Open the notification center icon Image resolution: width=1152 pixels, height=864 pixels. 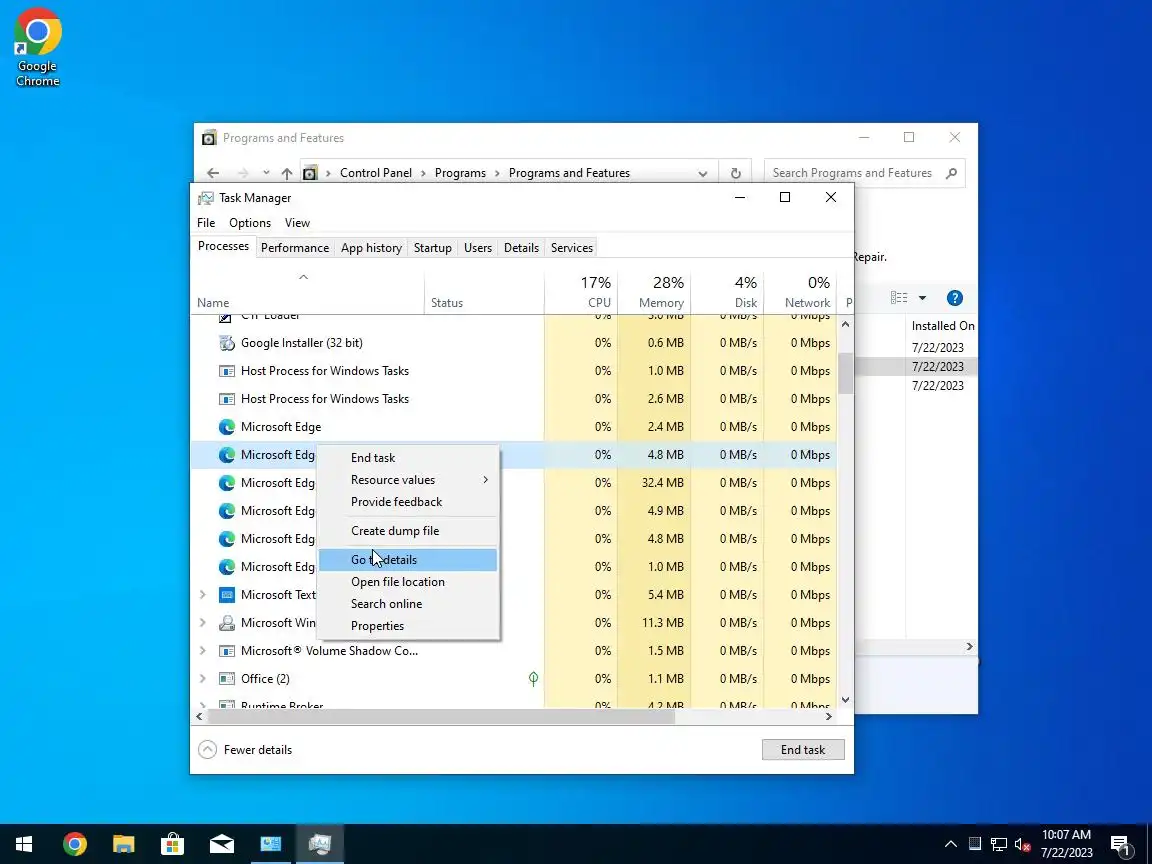(1120, 845)
